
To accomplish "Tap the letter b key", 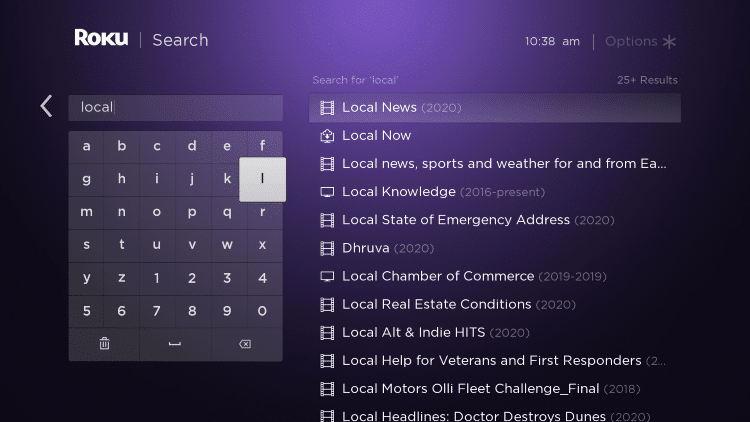I will 121,146.
